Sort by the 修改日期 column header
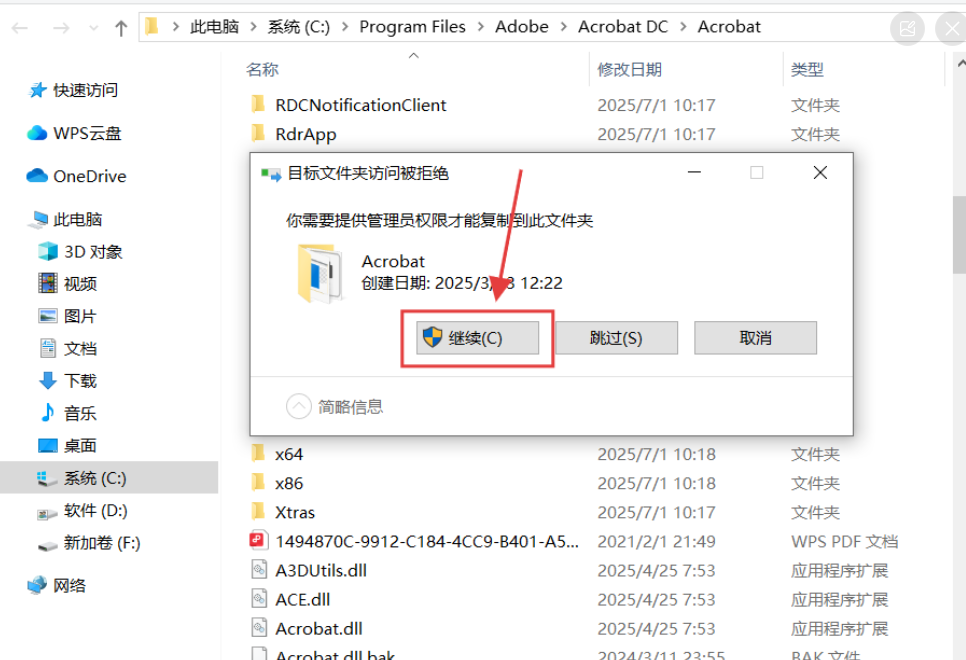966x660 pixels. pos(630,70)
